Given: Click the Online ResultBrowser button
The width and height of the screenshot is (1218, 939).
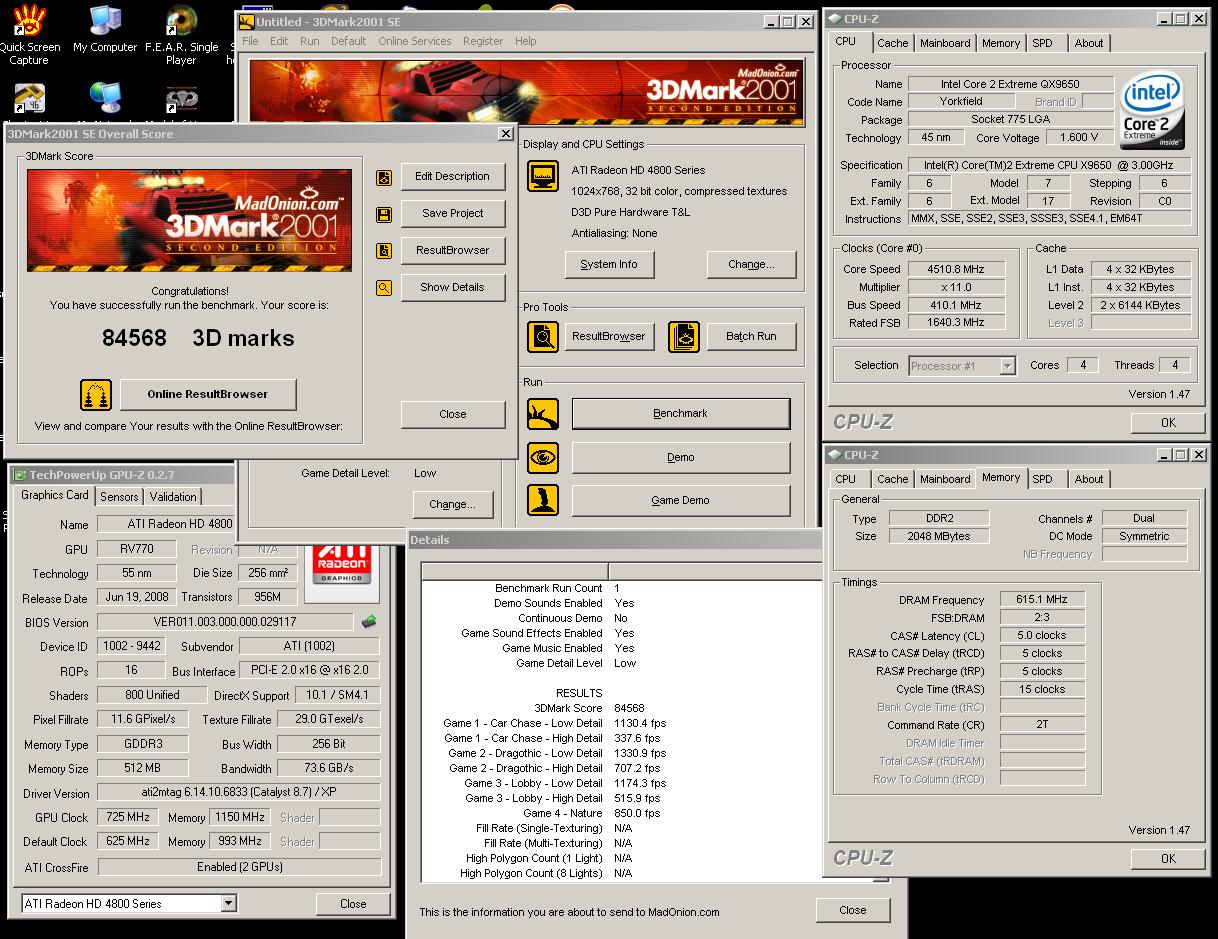Looking at the screenshot, I should [208, 394].
